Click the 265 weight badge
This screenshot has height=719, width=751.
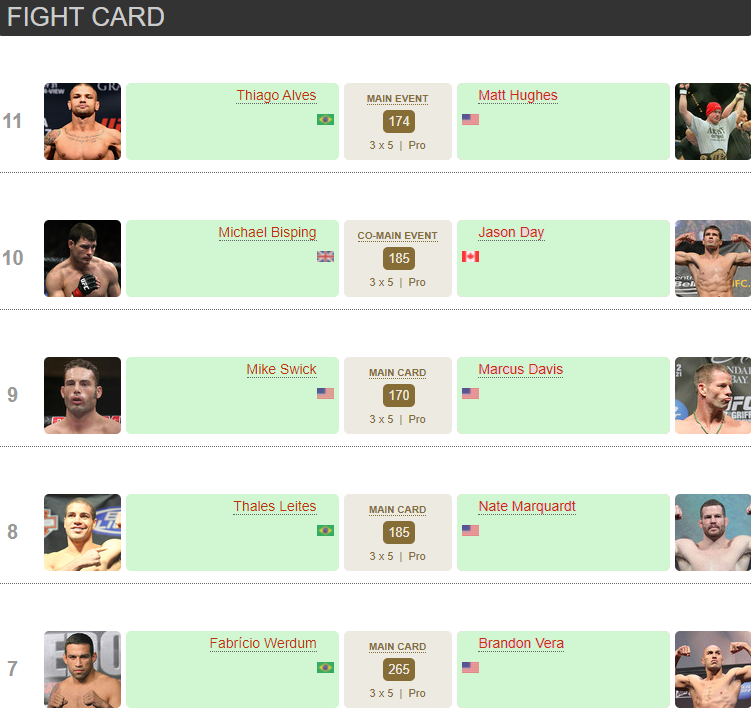[398, 670]
